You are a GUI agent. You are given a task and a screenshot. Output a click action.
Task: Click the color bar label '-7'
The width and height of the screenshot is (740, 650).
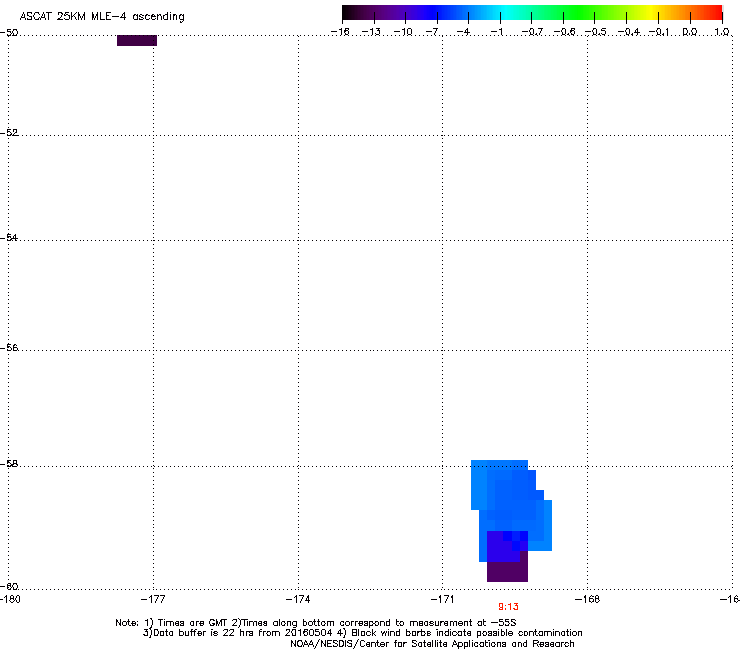coord(433,32)
